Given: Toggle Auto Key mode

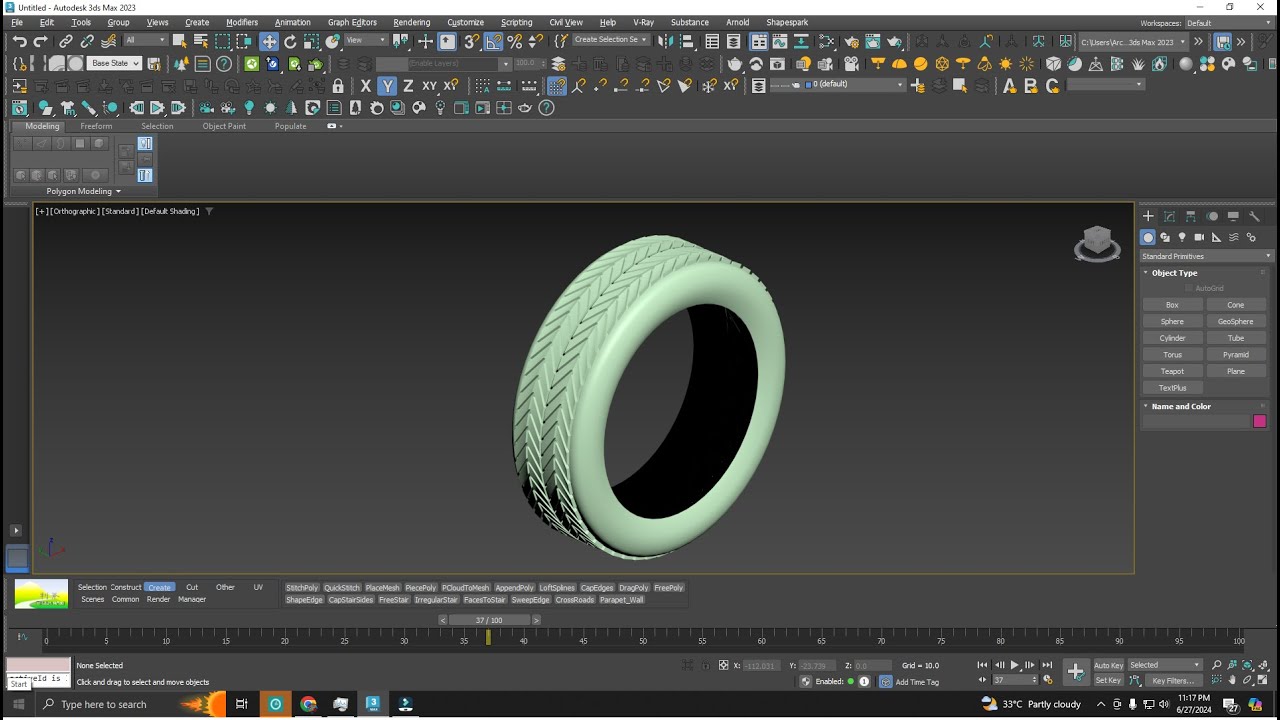Looking at the screenshot, I should click(x=1108, y=665).
